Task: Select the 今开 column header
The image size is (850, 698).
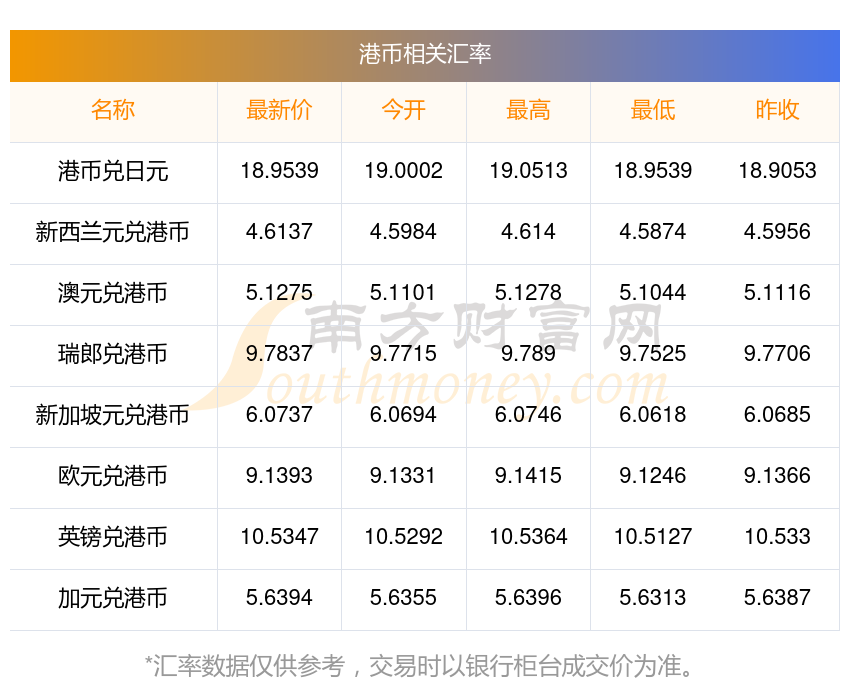Action: click(403, 110)
